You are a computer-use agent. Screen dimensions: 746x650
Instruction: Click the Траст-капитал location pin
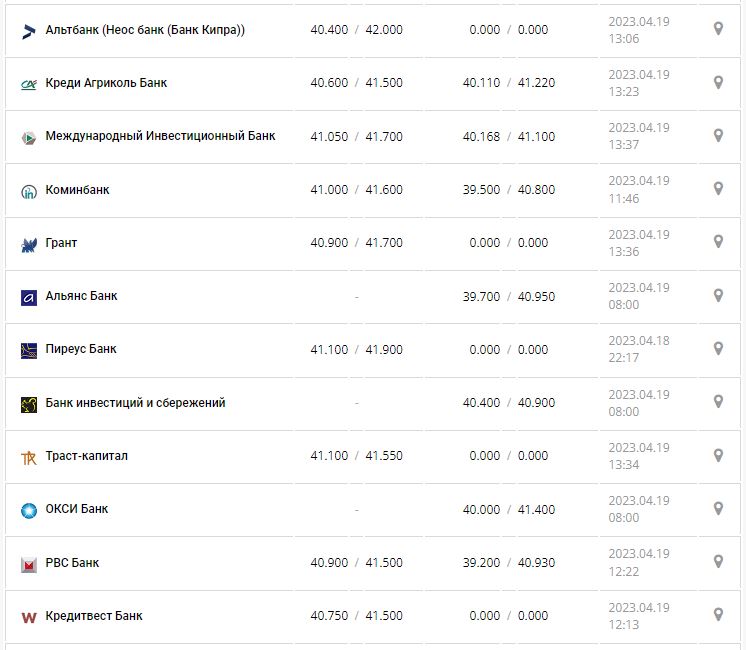pyautogui.click(x=718, y=456)
